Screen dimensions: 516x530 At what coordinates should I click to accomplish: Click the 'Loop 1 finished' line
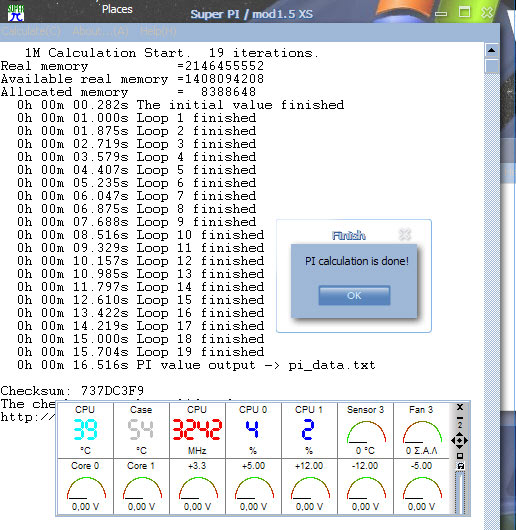click(137, 118)
